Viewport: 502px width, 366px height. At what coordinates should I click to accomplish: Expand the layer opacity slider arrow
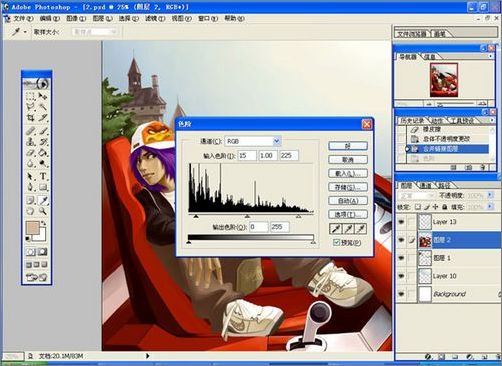490,195
